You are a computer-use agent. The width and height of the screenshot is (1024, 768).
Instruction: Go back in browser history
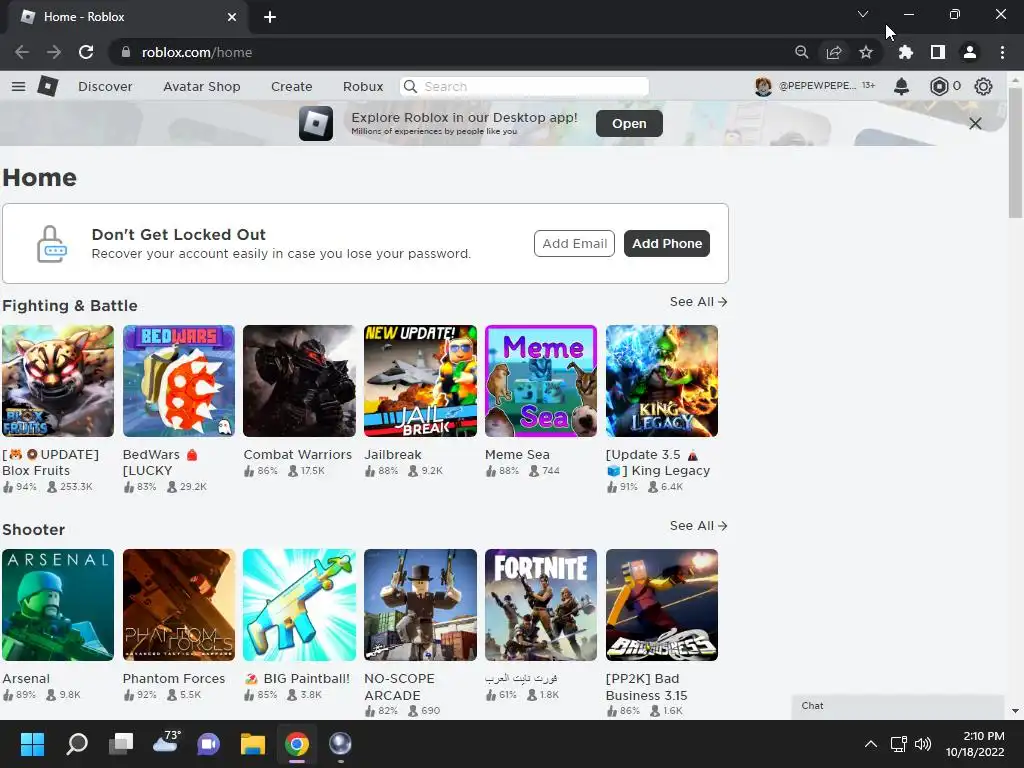[x=22, y=52]
